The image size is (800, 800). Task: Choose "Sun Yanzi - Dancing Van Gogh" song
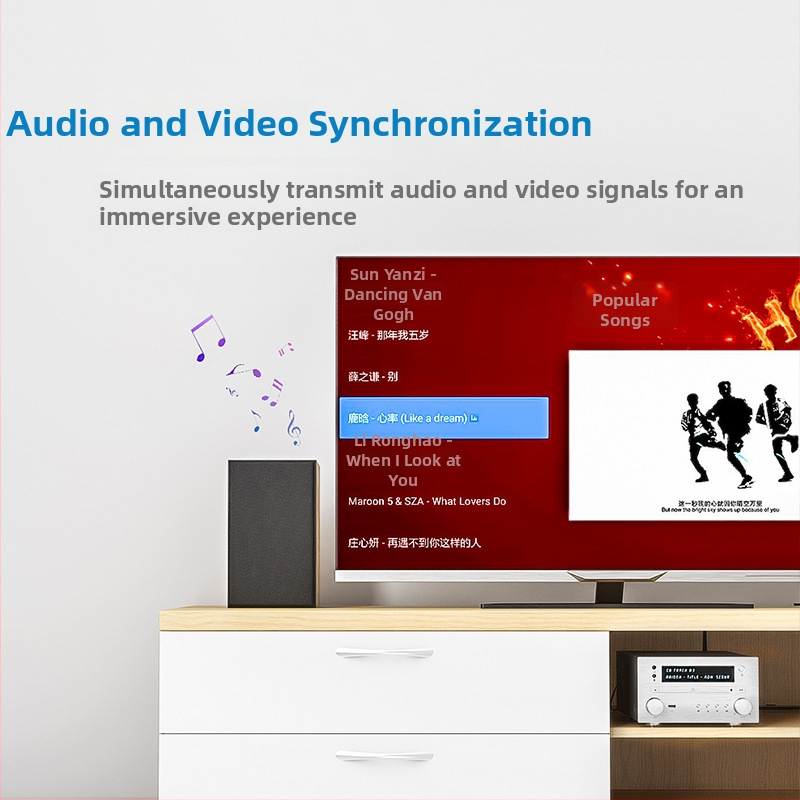pos(393,294)
